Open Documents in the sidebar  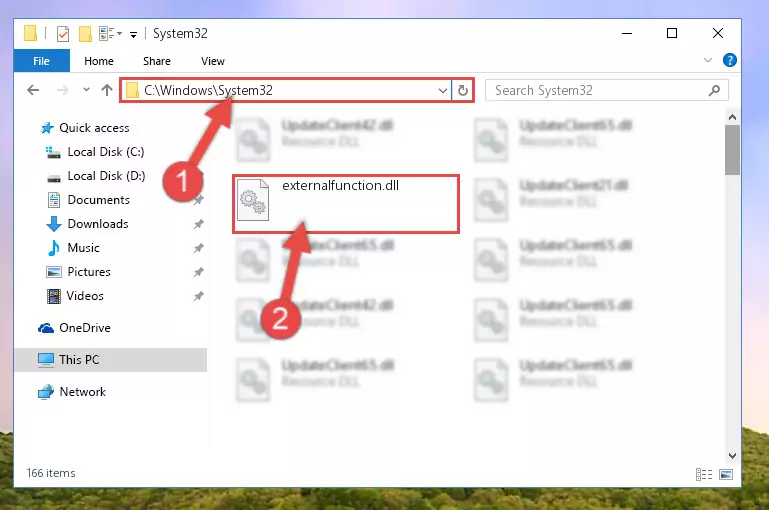tap(99, 200)
